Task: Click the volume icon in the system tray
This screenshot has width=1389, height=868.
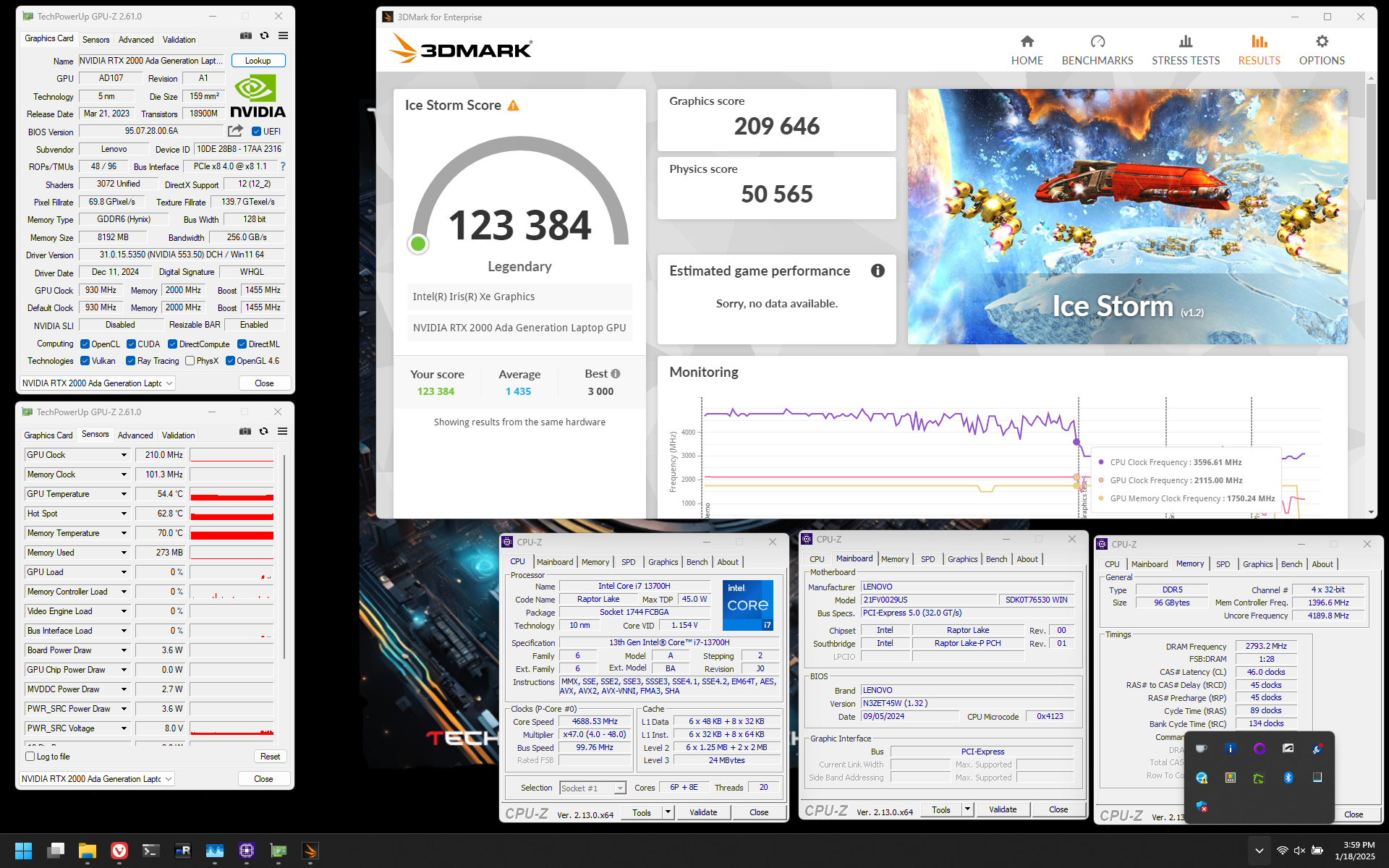Action: coord(1299,851)
